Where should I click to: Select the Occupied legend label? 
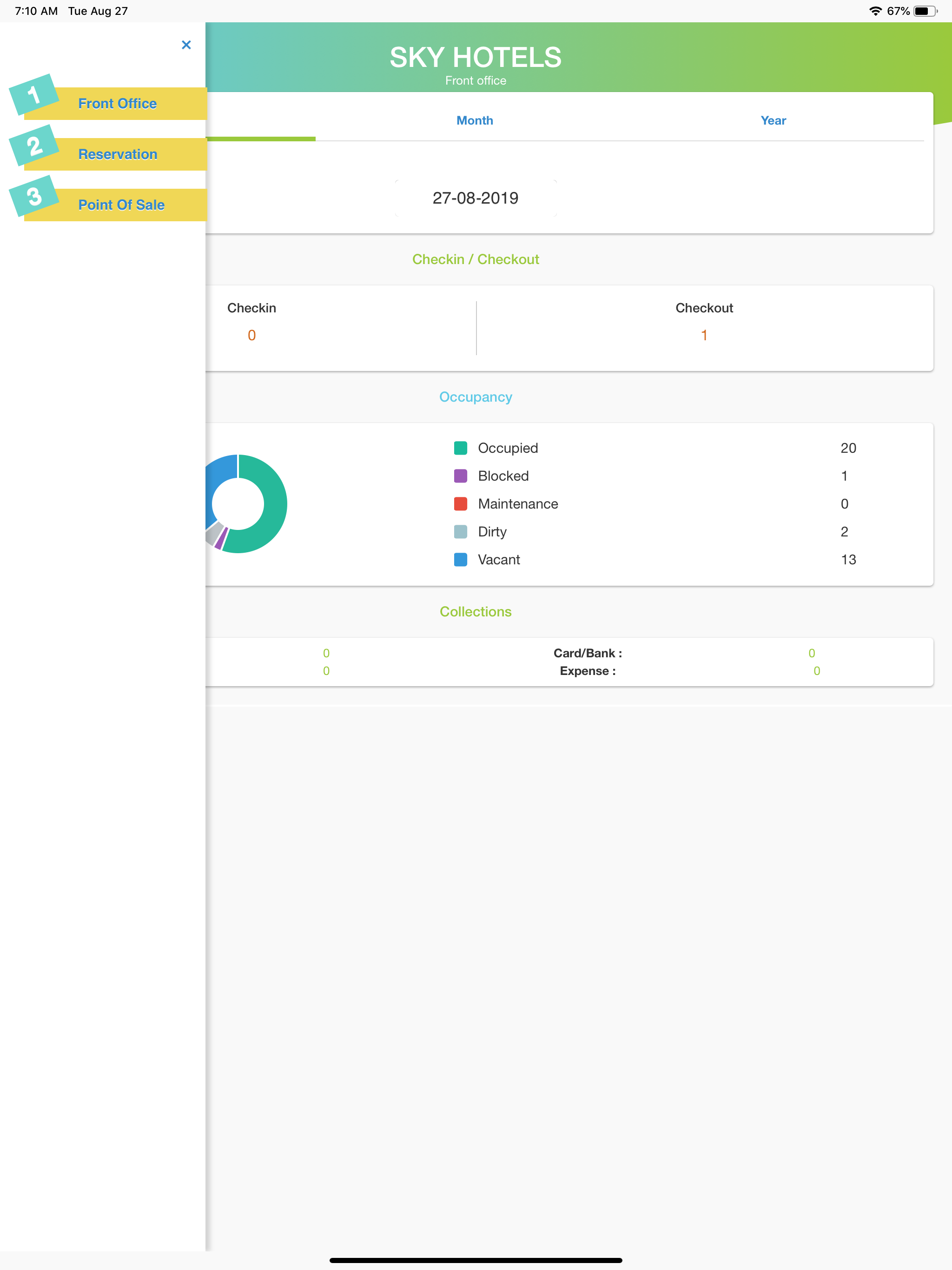pos(508,448)
